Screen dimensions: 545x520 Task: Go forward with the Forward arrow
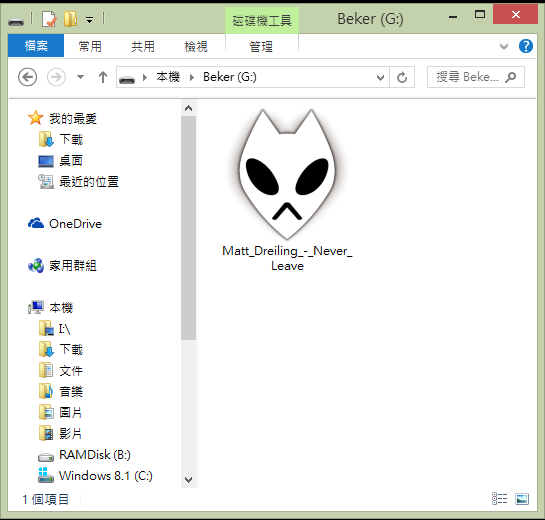(x=56, y=77)
